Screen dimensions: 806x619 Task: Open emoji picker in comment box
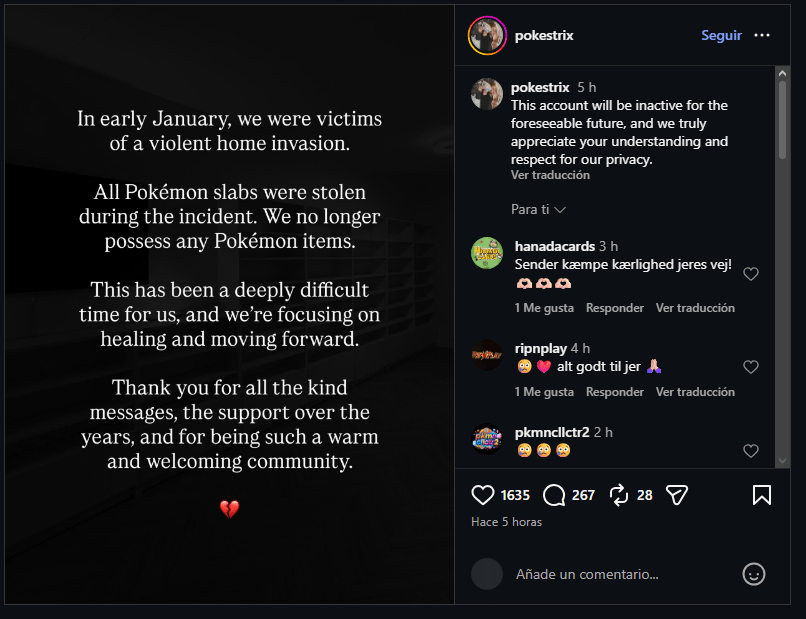pyautogui.click(x=754, y=574)
